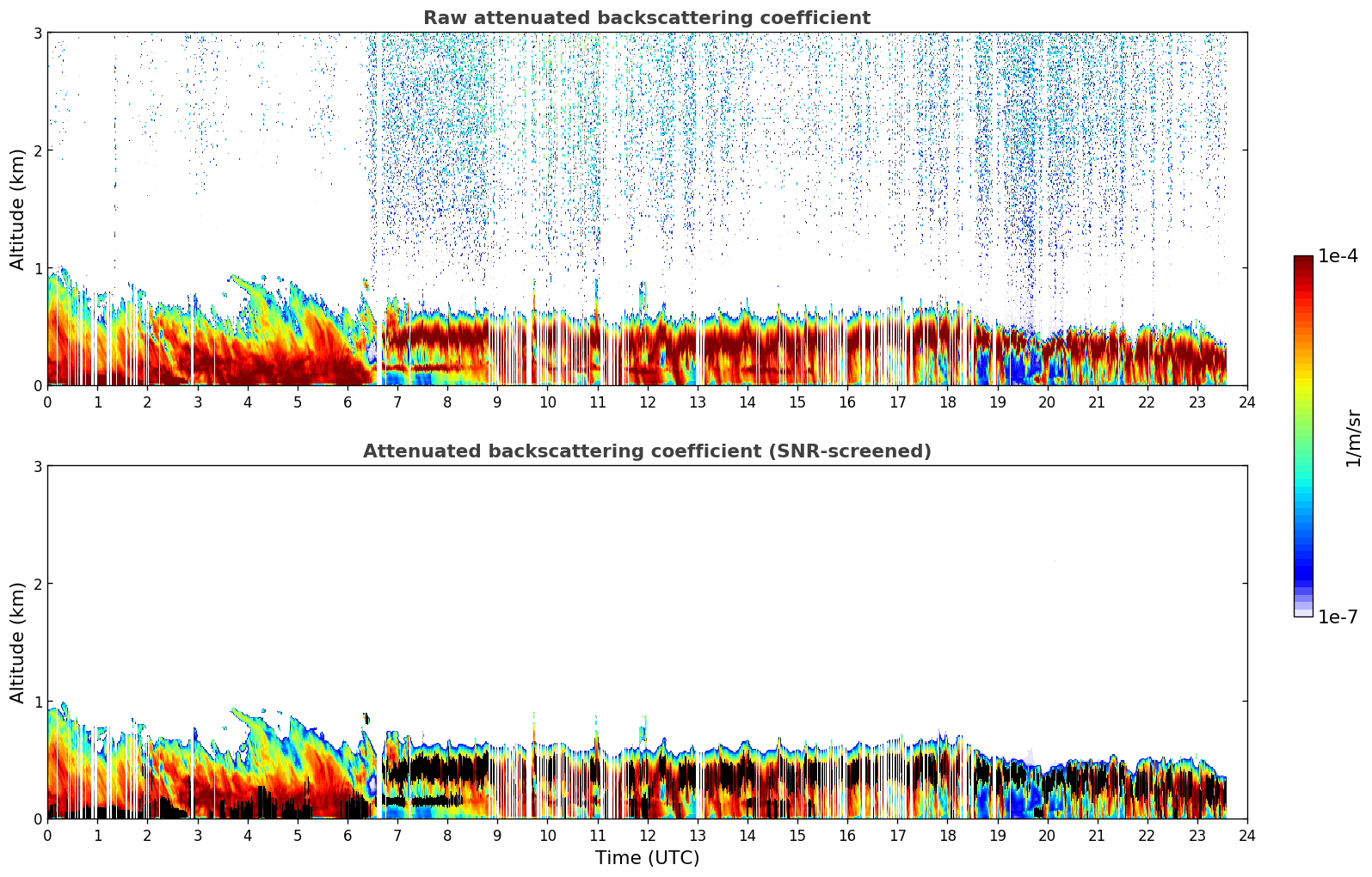The height and width of the screenshot is (877, 1372).
Task: Click the colorbar's "1e-4" maximum label
Action: [1338, 256]
